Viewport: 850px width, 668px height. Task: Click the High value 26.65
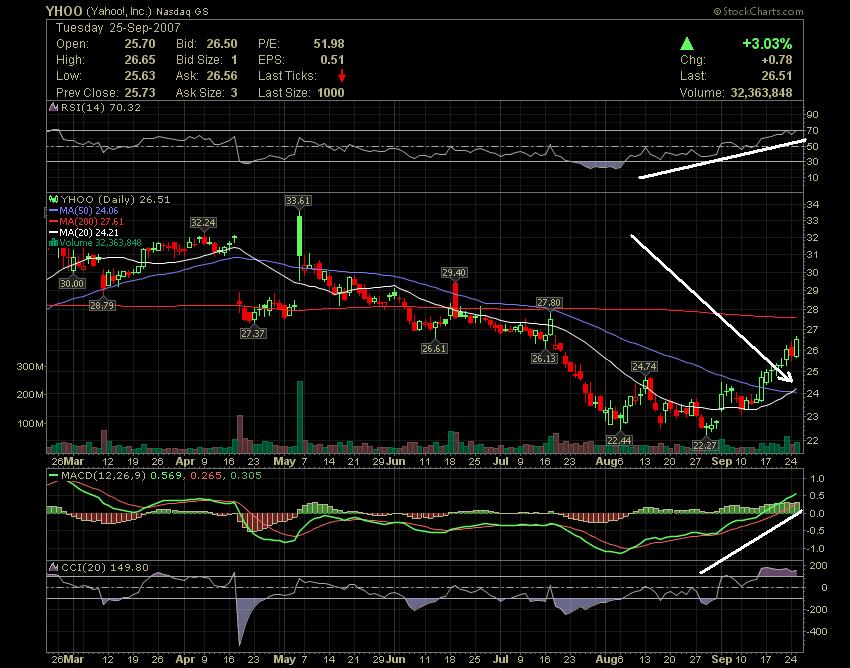pos(140,60)
